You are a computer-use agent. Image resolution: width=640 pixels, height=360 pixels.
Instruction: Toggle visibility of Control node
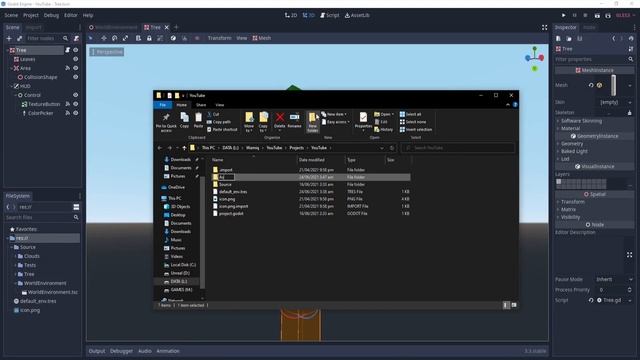76,95
